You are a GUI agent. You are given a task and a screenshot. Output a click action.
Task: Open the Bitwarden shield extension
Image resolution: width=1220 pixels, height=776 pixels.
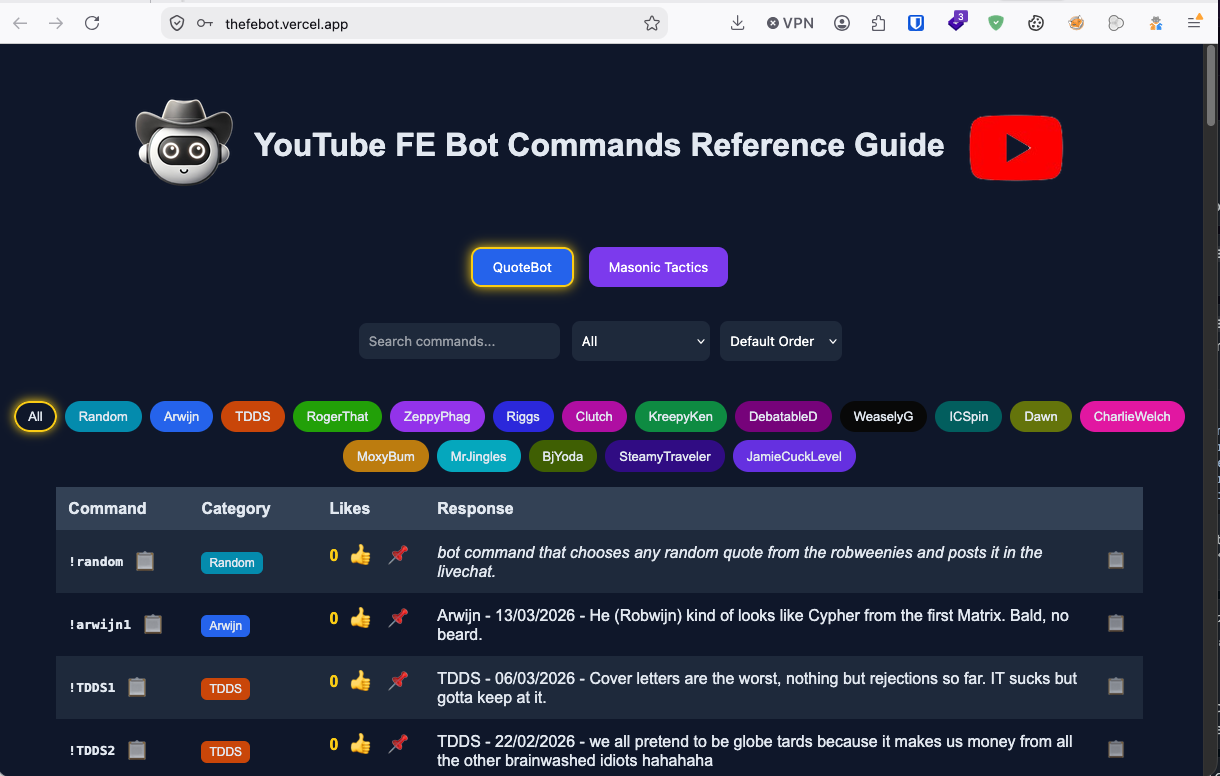coord(916,23)
